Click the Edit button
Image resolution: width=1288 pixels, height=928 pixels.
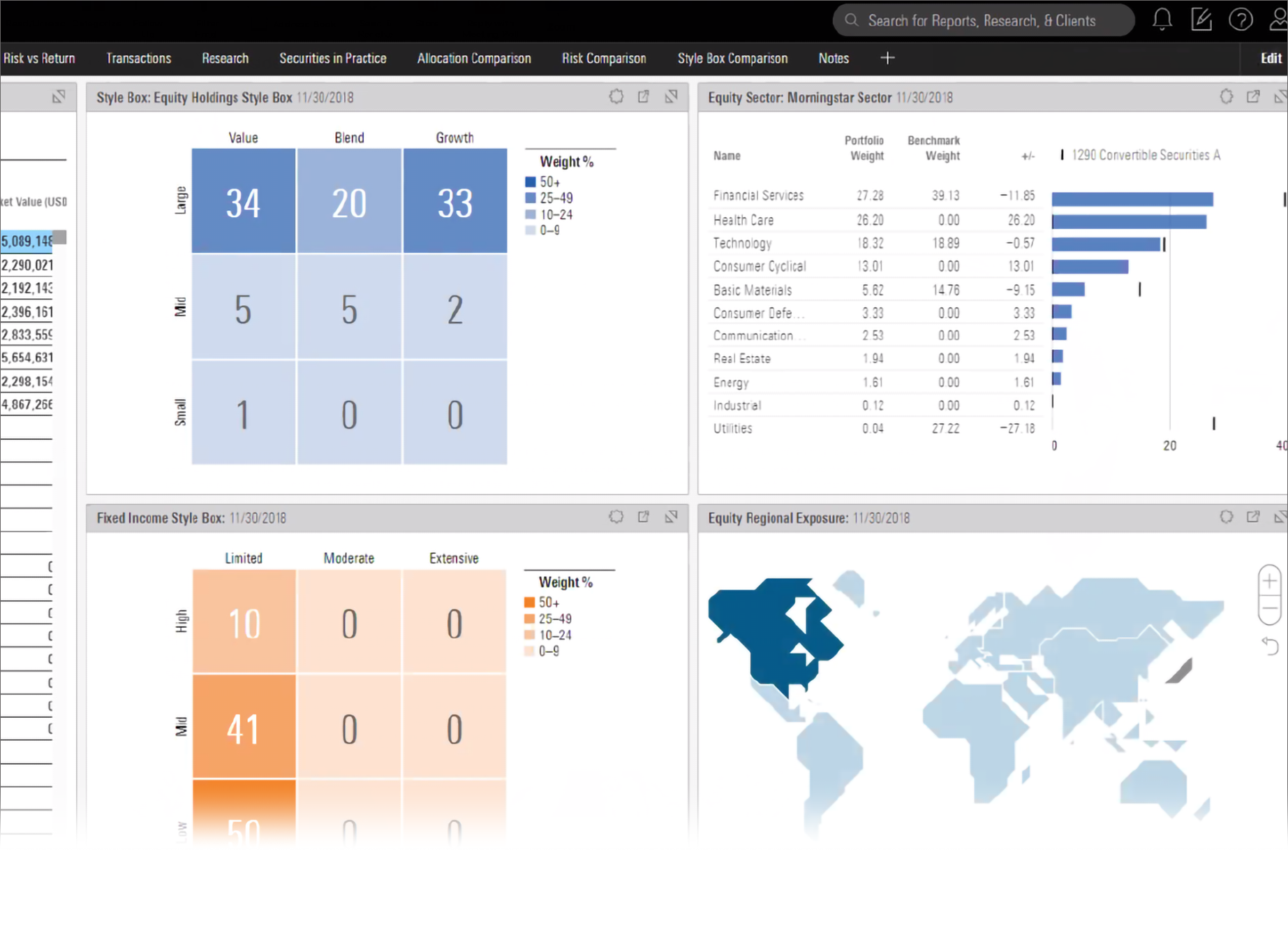[x=1271, y=59]
